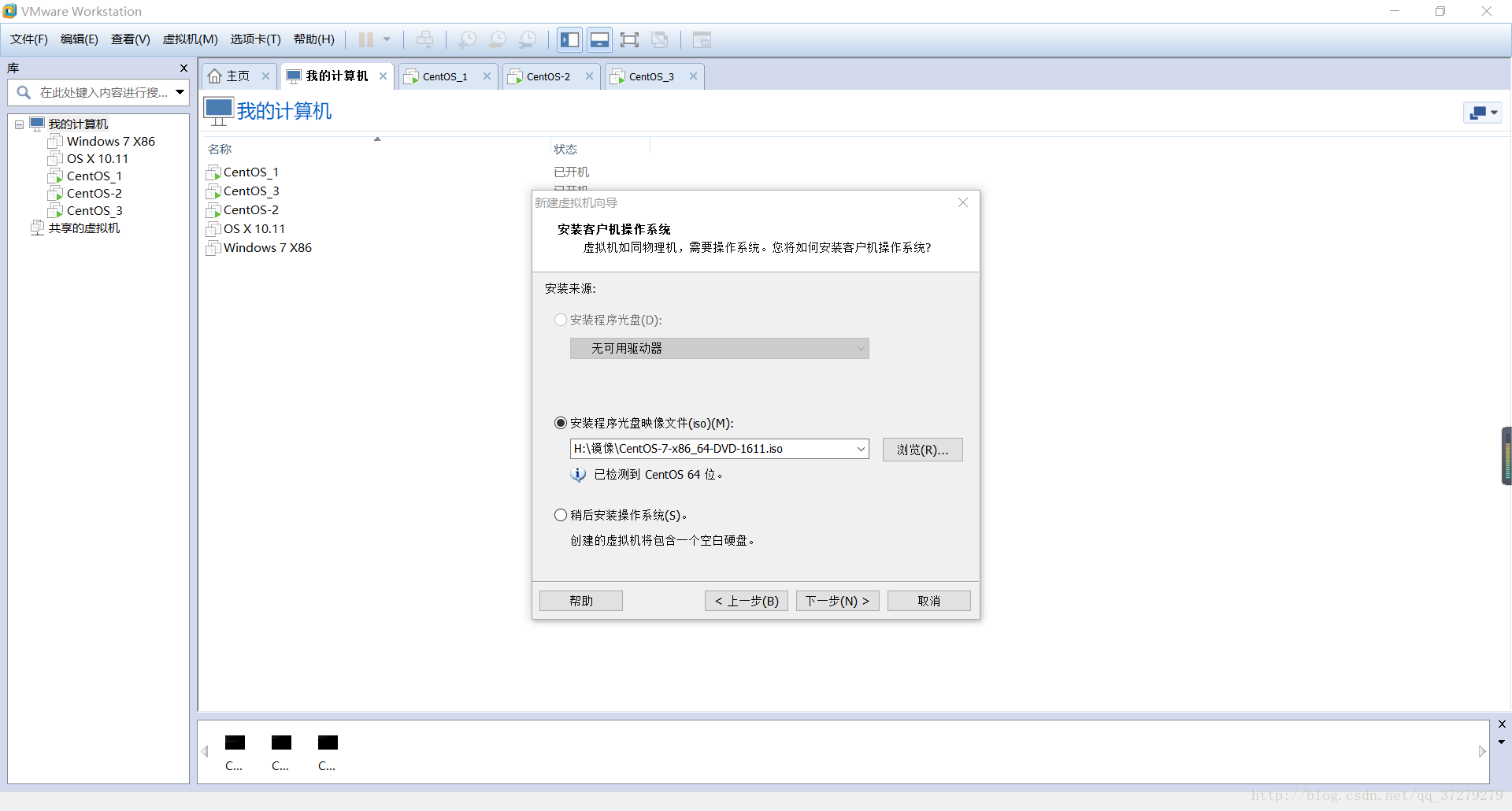Image resolution: width=1512 pixels, height=811 pixels.
Task: Click the Unity mode toolbar icon
Action: [x=660, y=39]
